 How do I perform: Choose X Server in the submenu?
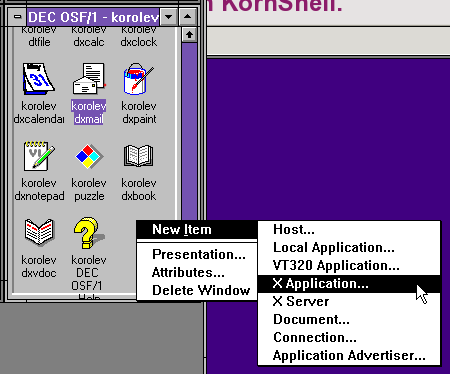click(x=349, y=301)
